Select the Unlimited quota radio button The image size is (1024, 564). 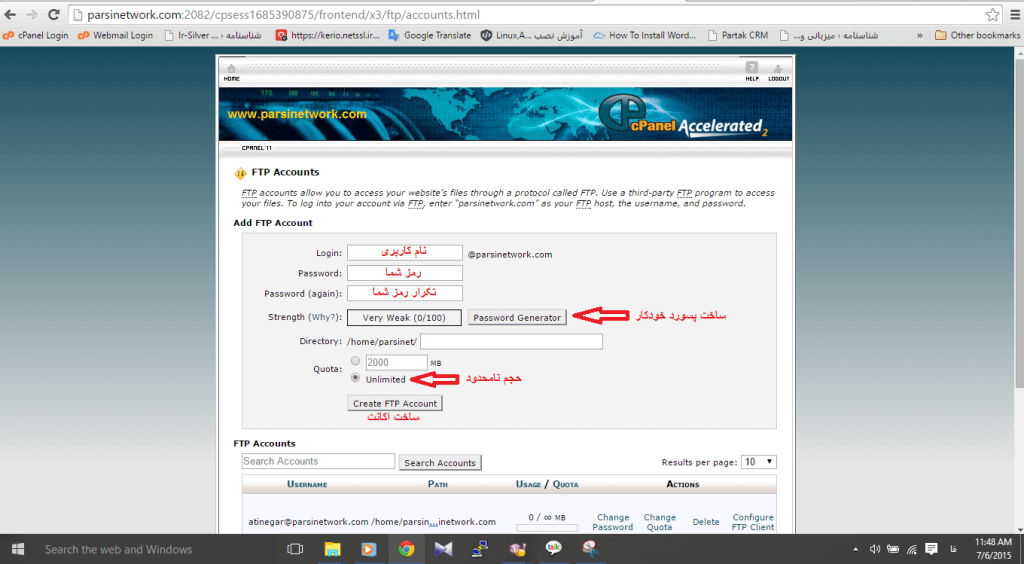point(356,379)
